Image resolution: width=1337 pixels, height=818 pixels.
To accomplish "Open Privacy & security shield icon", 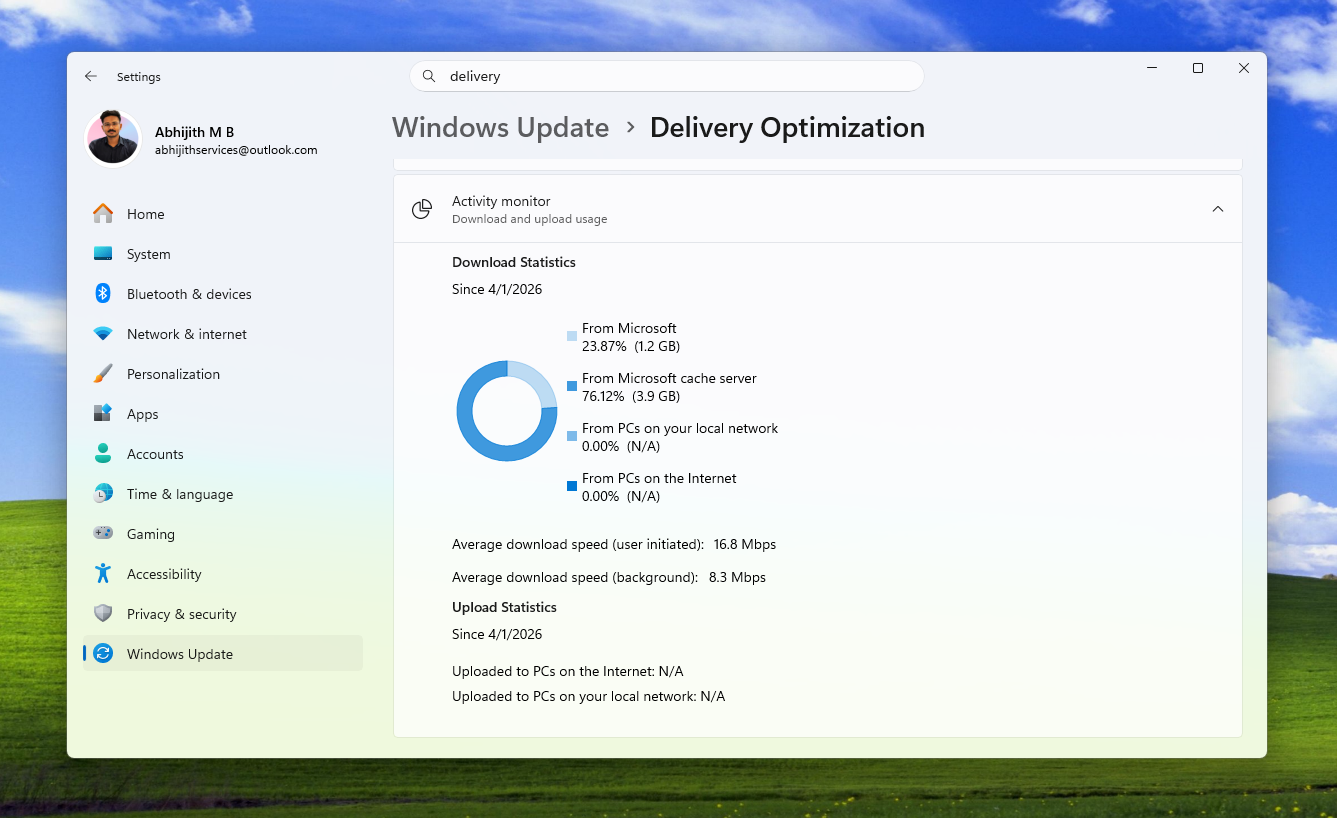I will 103,613.
